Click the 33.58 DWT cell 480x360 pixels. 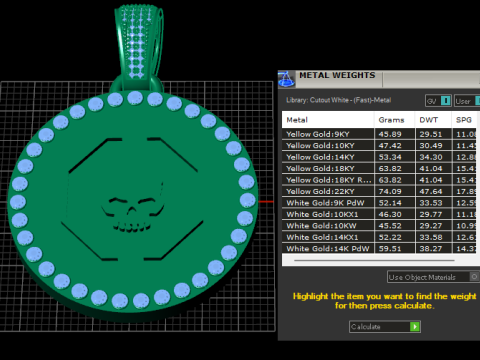tap(434, 237)
